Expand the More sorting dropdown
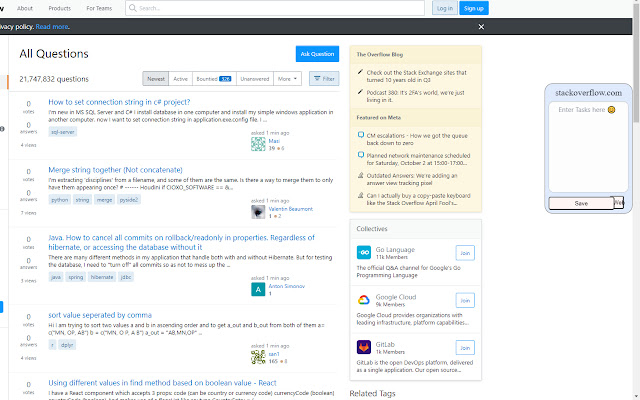Image resolution: width=640 pixels, height=400 pixels. (x=287, y=79)
